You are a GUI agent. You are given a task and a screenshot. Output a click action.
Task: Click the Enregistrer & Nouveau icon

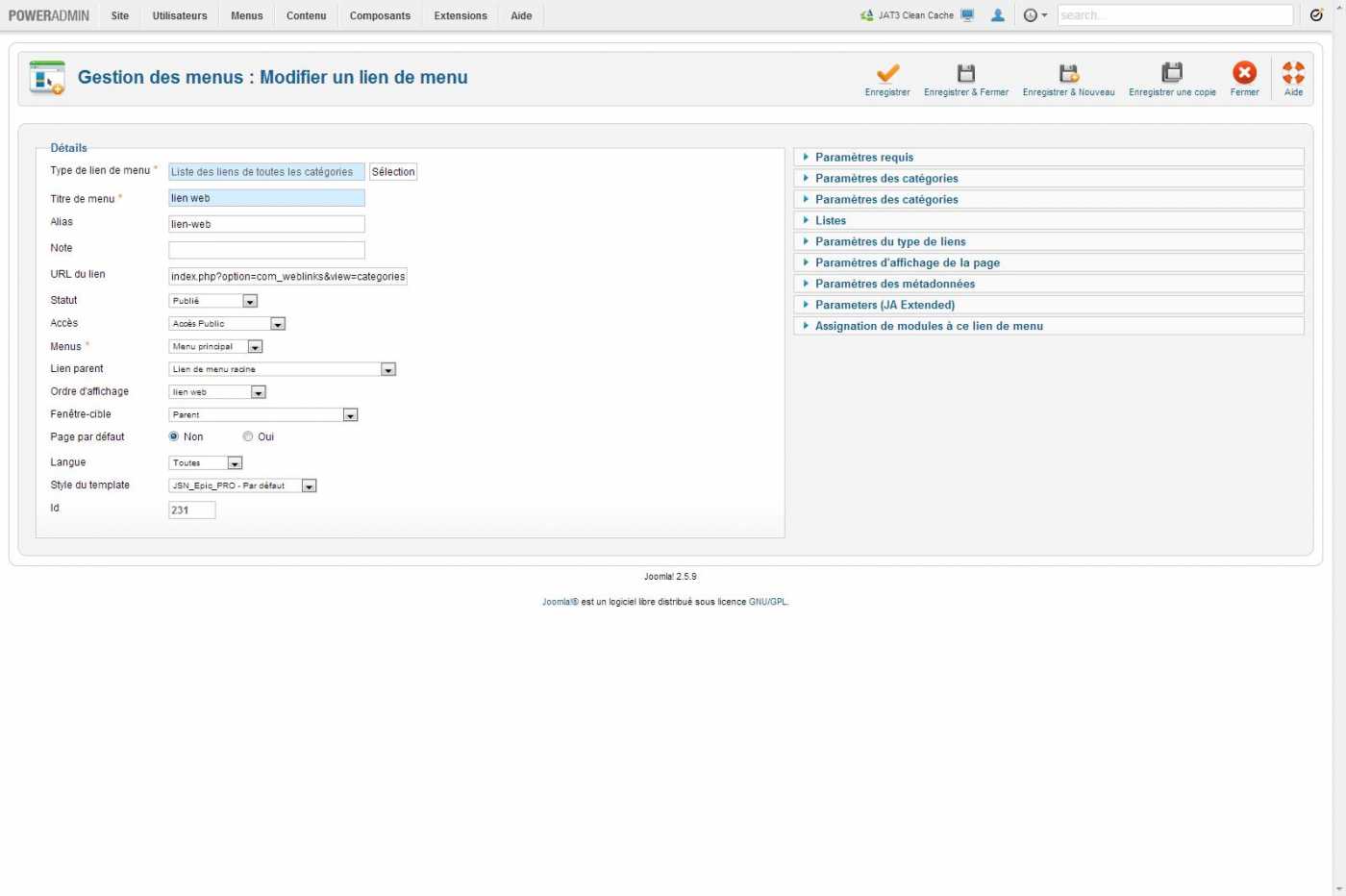(x=1068, y=74)
